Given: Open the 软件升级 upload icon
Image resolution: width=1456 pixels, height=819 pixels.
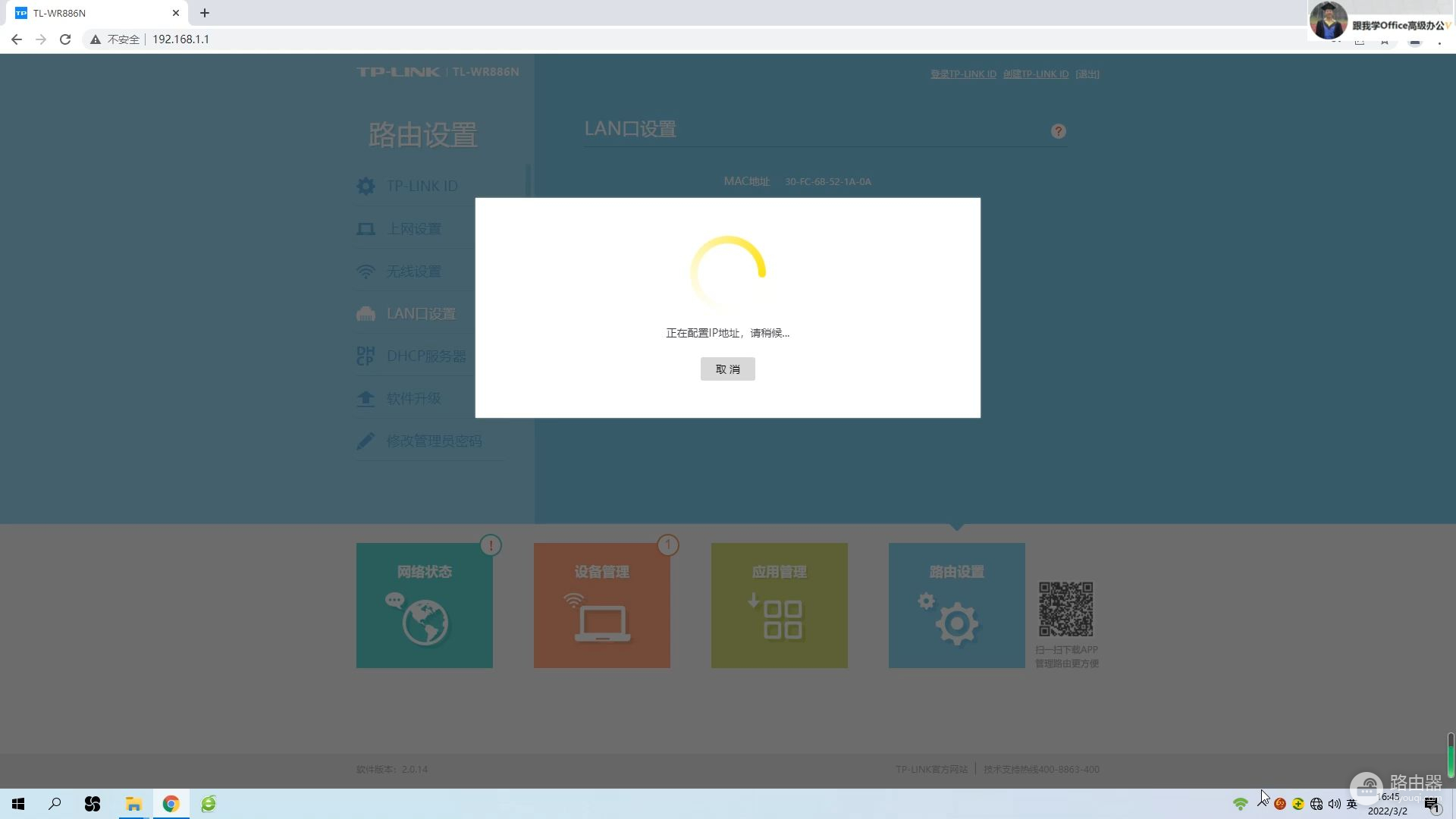Looking at the screenshot, I should (366, 398).
